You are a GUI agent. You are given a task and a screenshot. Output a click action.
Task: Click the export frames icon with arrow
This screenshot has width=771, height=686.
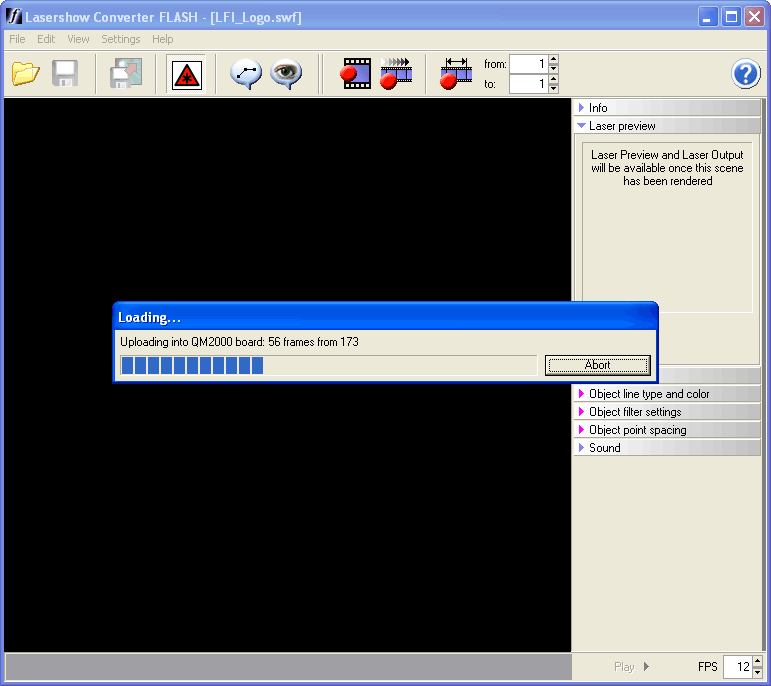click(126, 74)
